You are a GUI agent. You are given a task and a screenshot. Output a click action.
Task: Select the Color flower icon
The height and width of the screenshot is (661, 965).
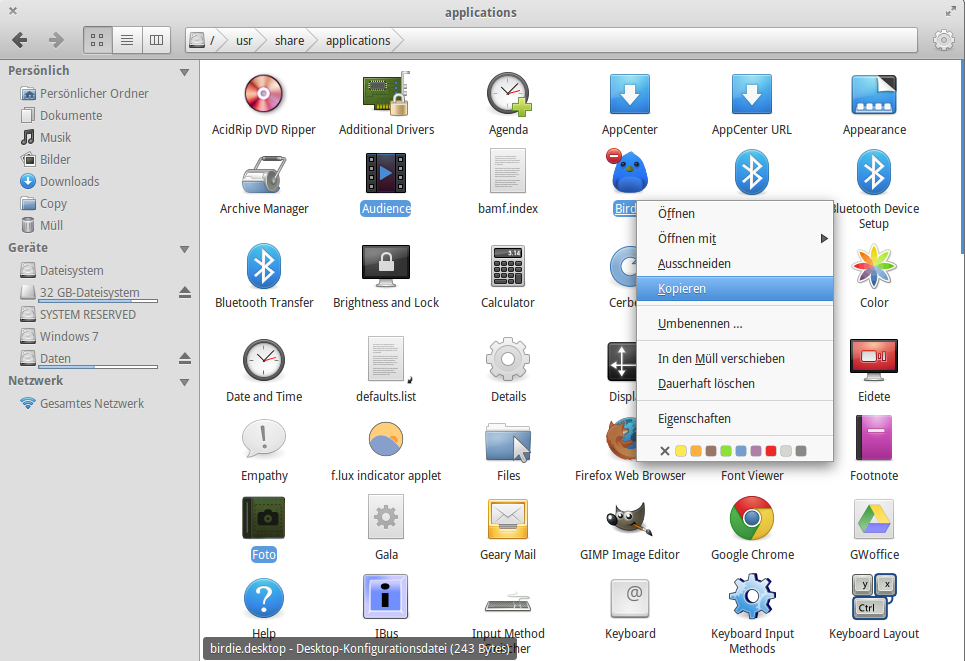click(x=874, y=266)
